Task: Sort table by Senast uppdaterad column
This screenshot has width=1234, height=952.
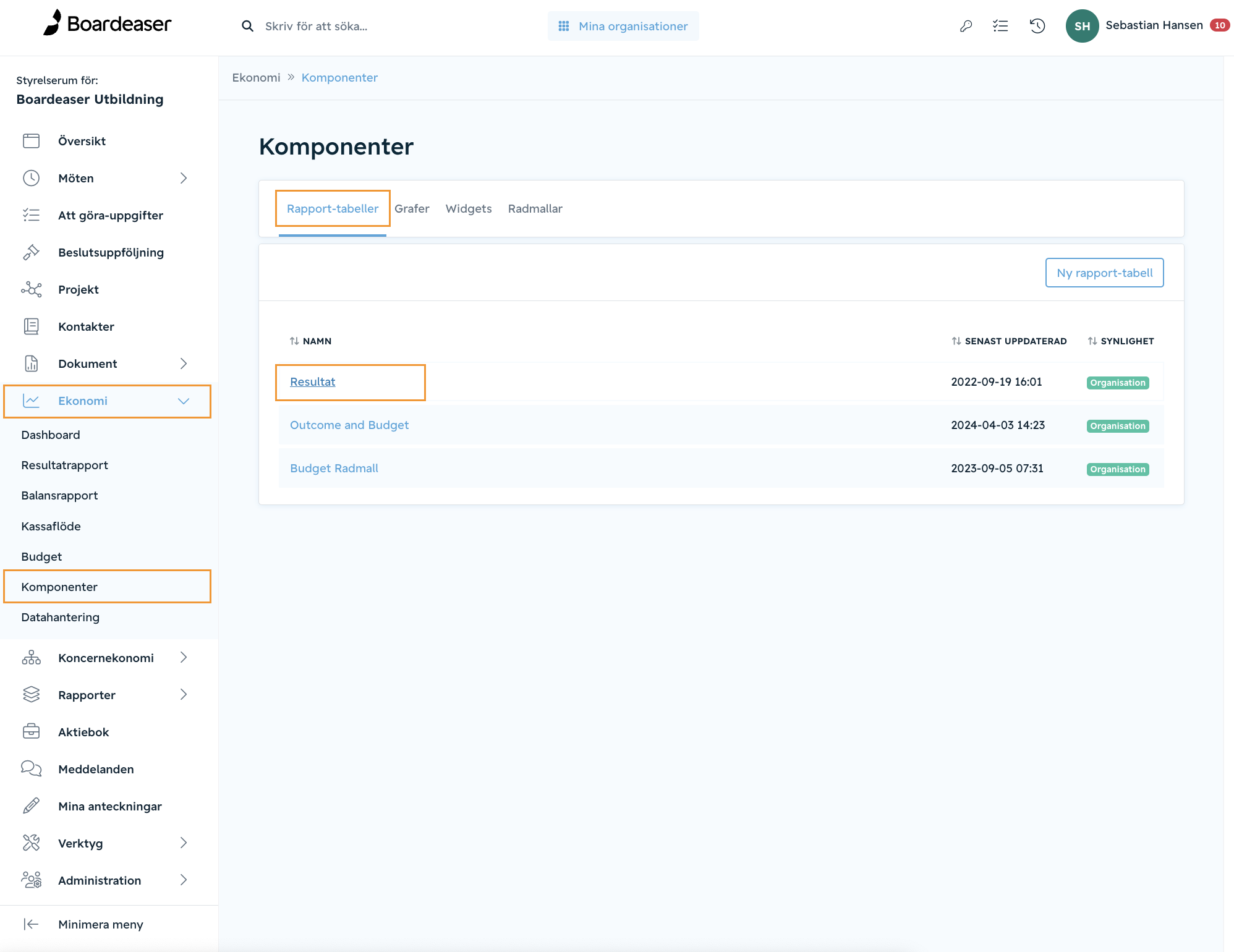Action: click(1009, 341)
